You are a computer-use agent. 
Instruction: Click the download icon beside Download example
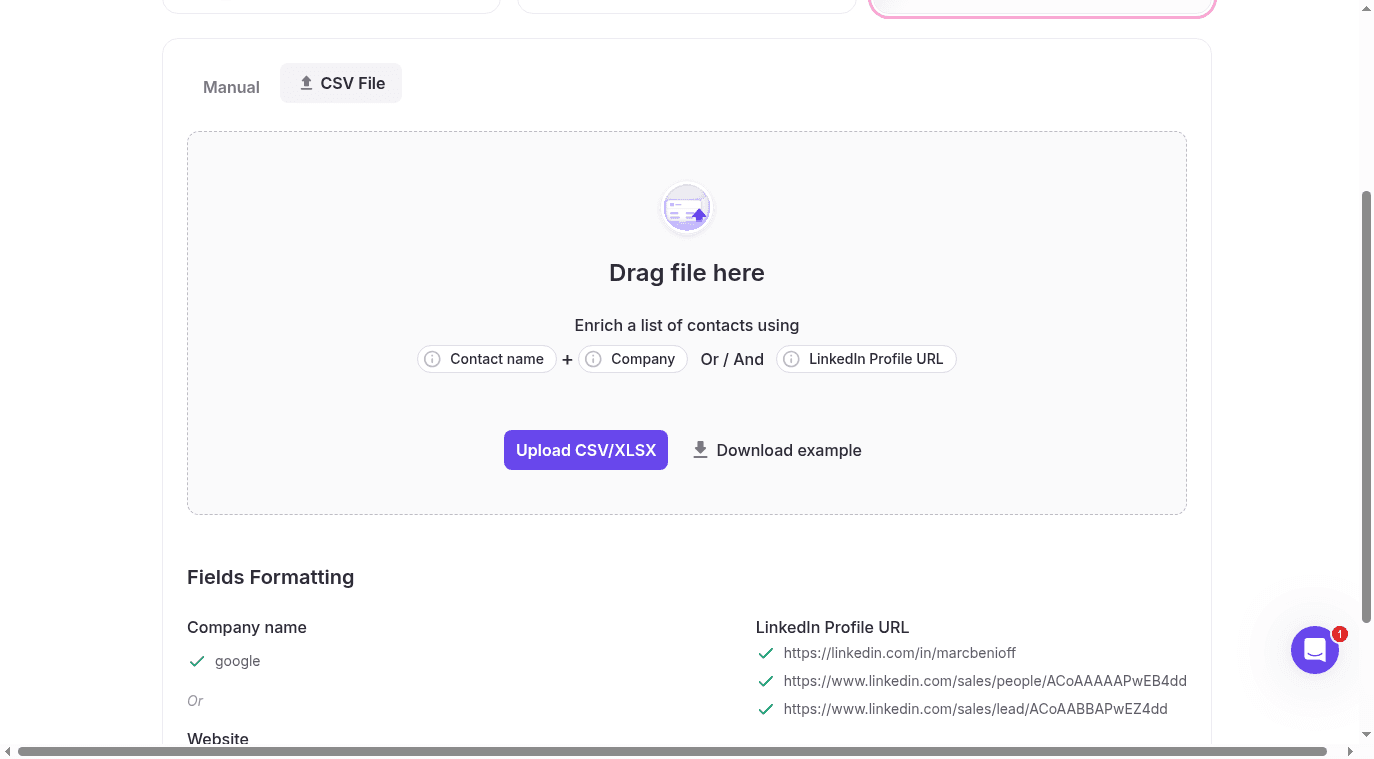click(x=701, y=450)
